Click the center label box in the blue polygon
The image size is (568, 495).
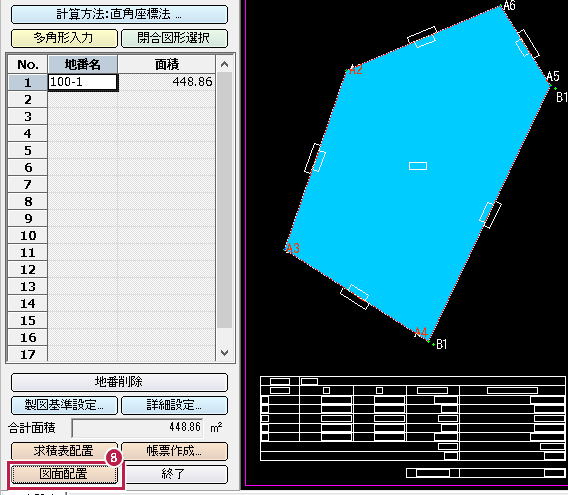click(418, 166)
